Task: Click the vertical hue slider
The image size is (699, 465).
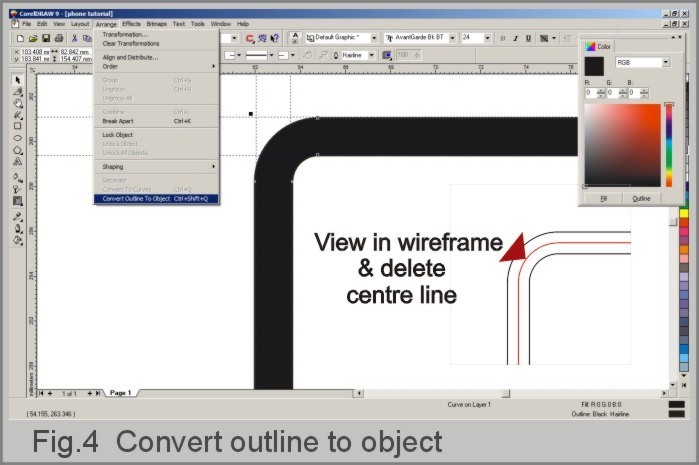Action: (669, 145)
